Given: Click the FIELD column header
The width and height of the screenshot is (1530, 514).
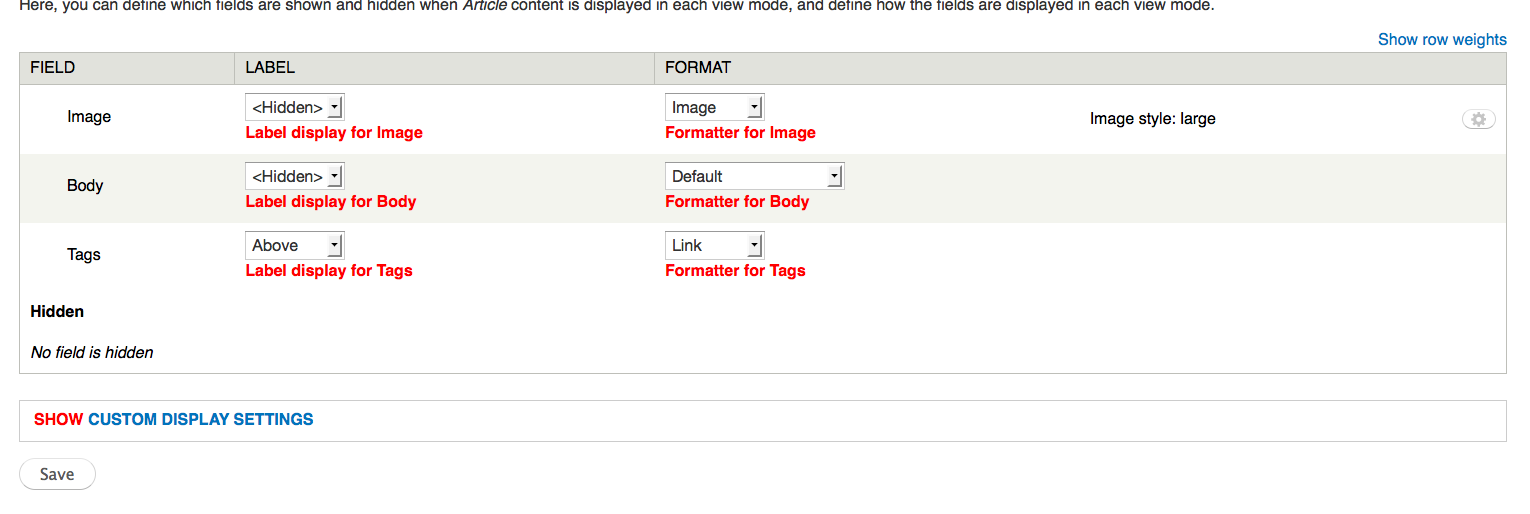Looking at the screenshot, I should tap(53, 68).
